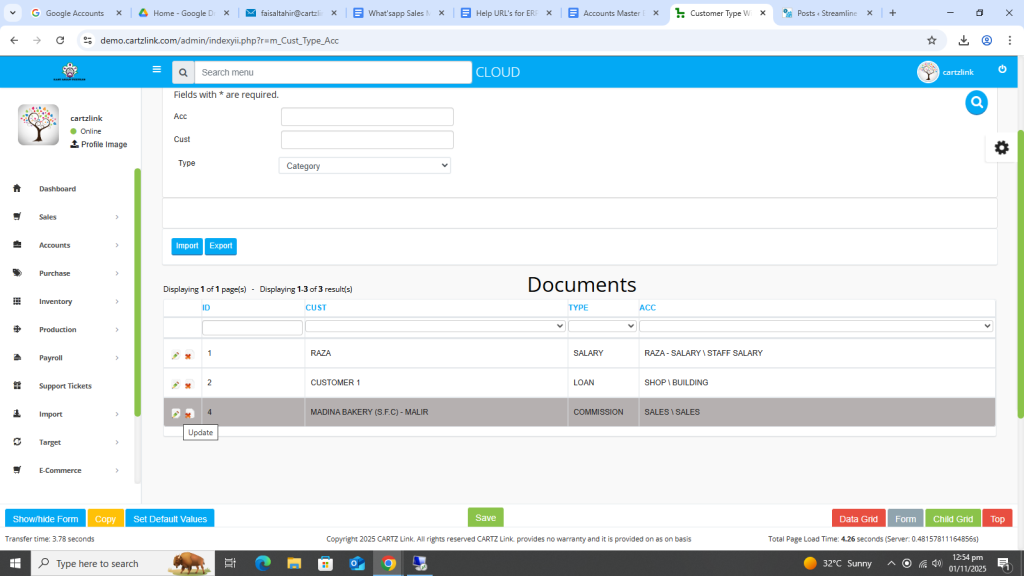Screen dimensions: 1024x576
Task: Switch to the Accounts Master browser tab
Action: tap(614, 13)
